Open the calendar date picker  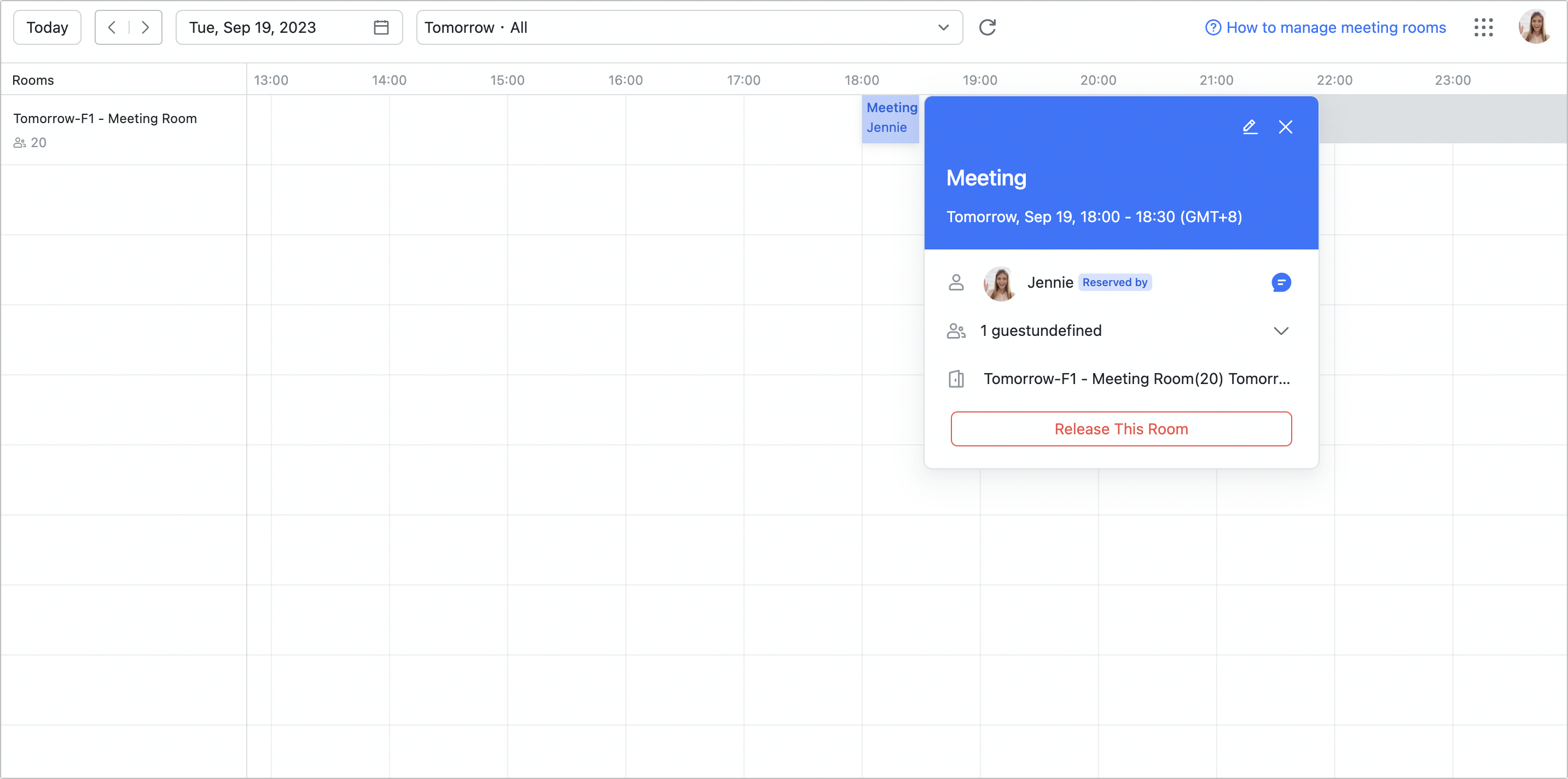(382, 27)
